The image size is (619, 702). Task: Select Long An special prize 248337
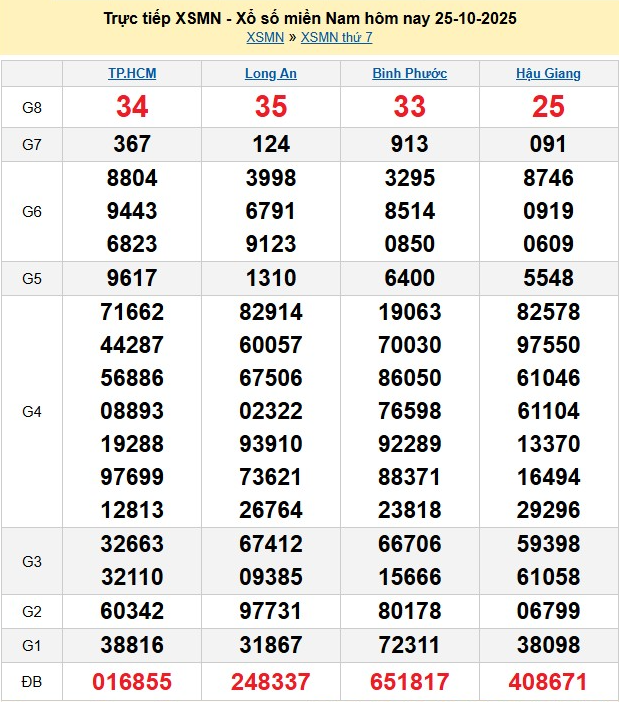271,682
